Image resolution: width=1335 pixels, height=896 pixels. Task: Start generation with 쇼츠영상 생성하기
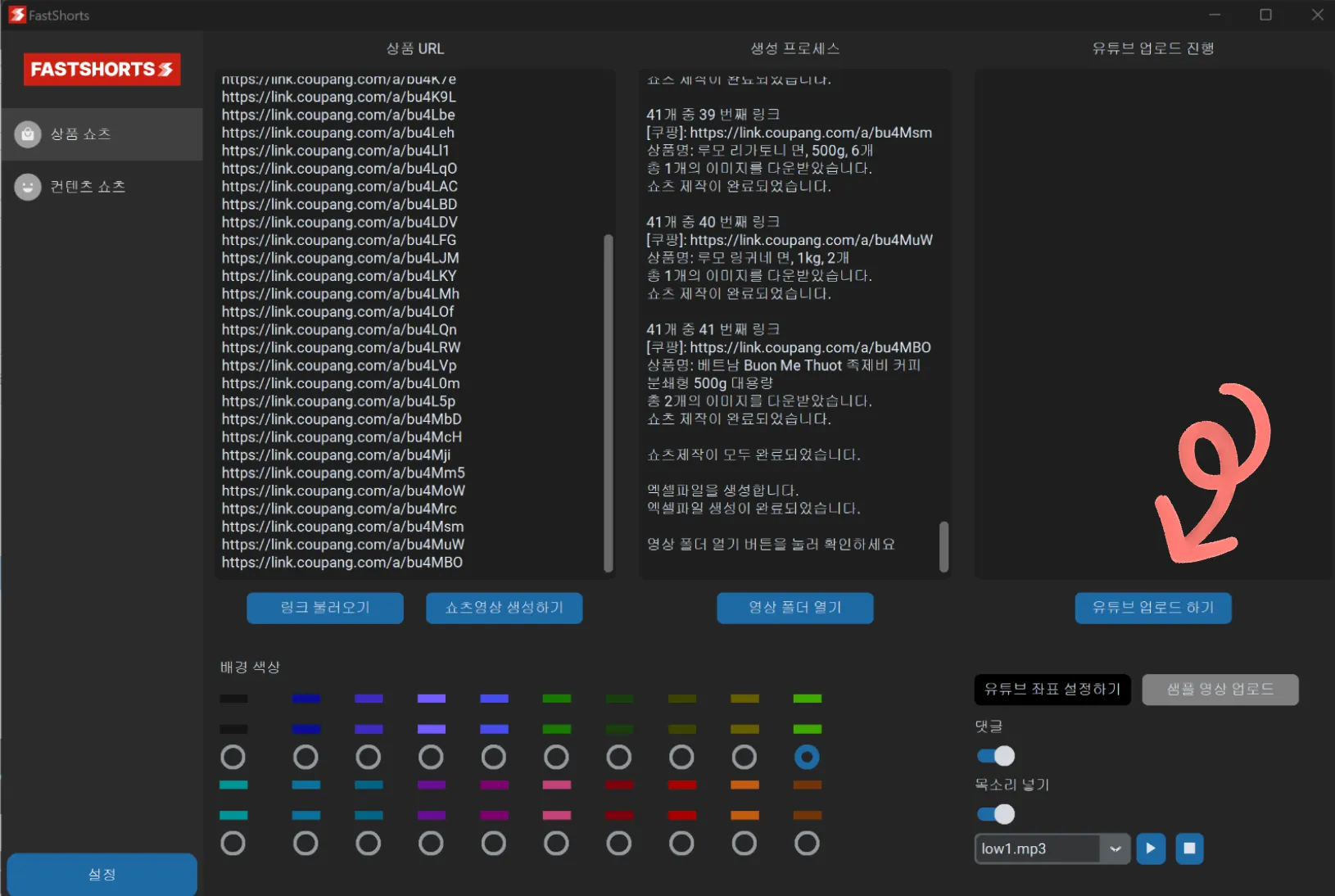click(505, 608)
